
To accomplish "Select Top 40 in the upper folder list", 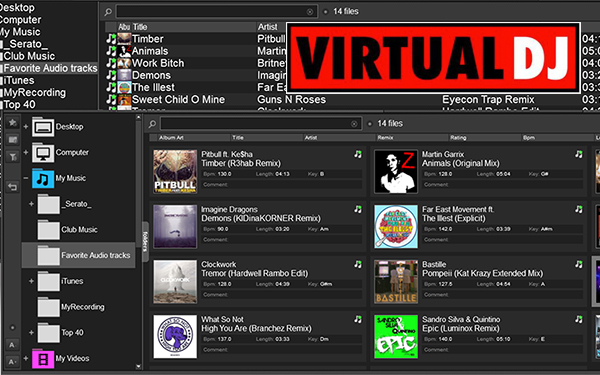I will tap(19, 104).
